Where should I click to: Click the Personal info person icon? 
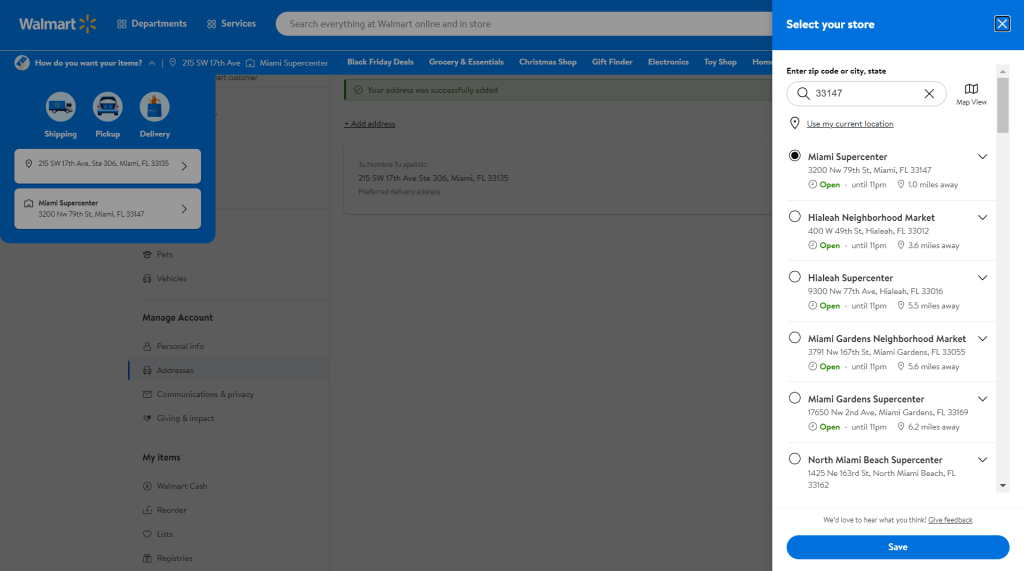[147, 346]
